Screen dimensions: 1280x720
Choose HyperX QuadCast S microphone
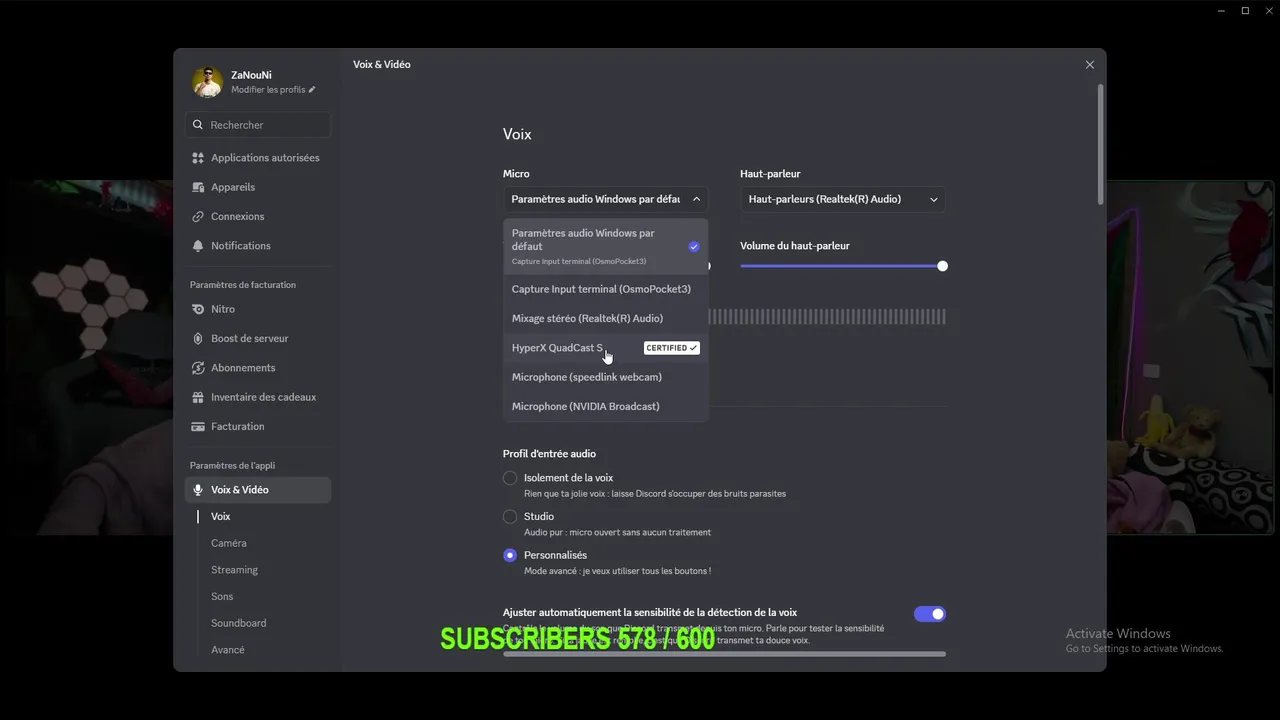(x=606, y=348)
